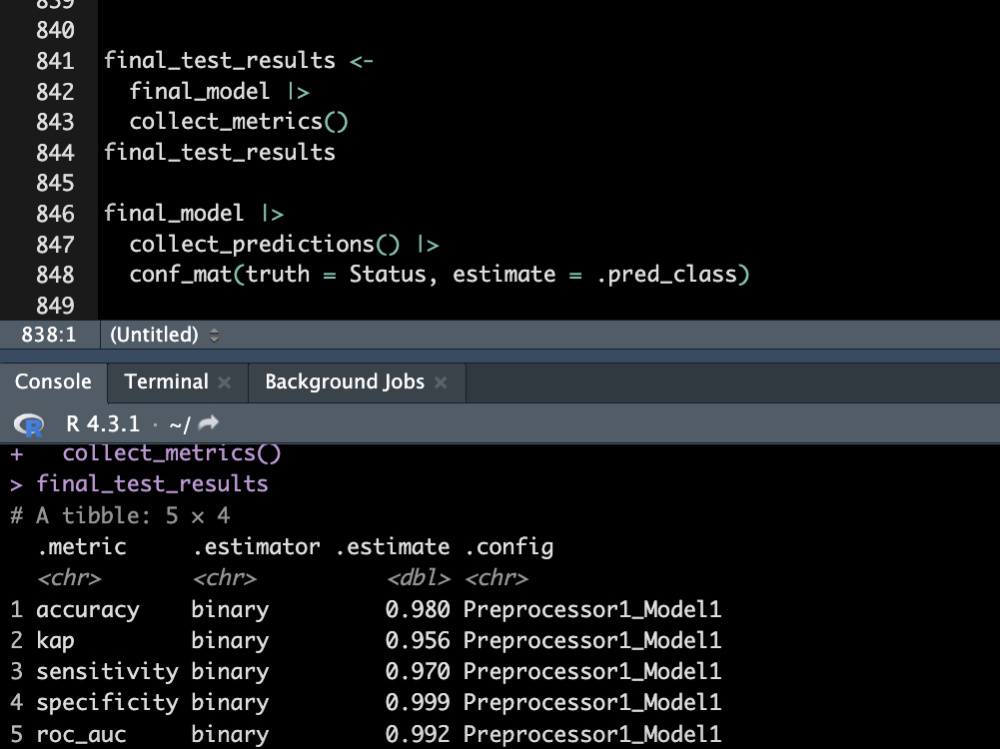
Task: Click the cursor position indicator 838:1
Action: coord(48,334)
